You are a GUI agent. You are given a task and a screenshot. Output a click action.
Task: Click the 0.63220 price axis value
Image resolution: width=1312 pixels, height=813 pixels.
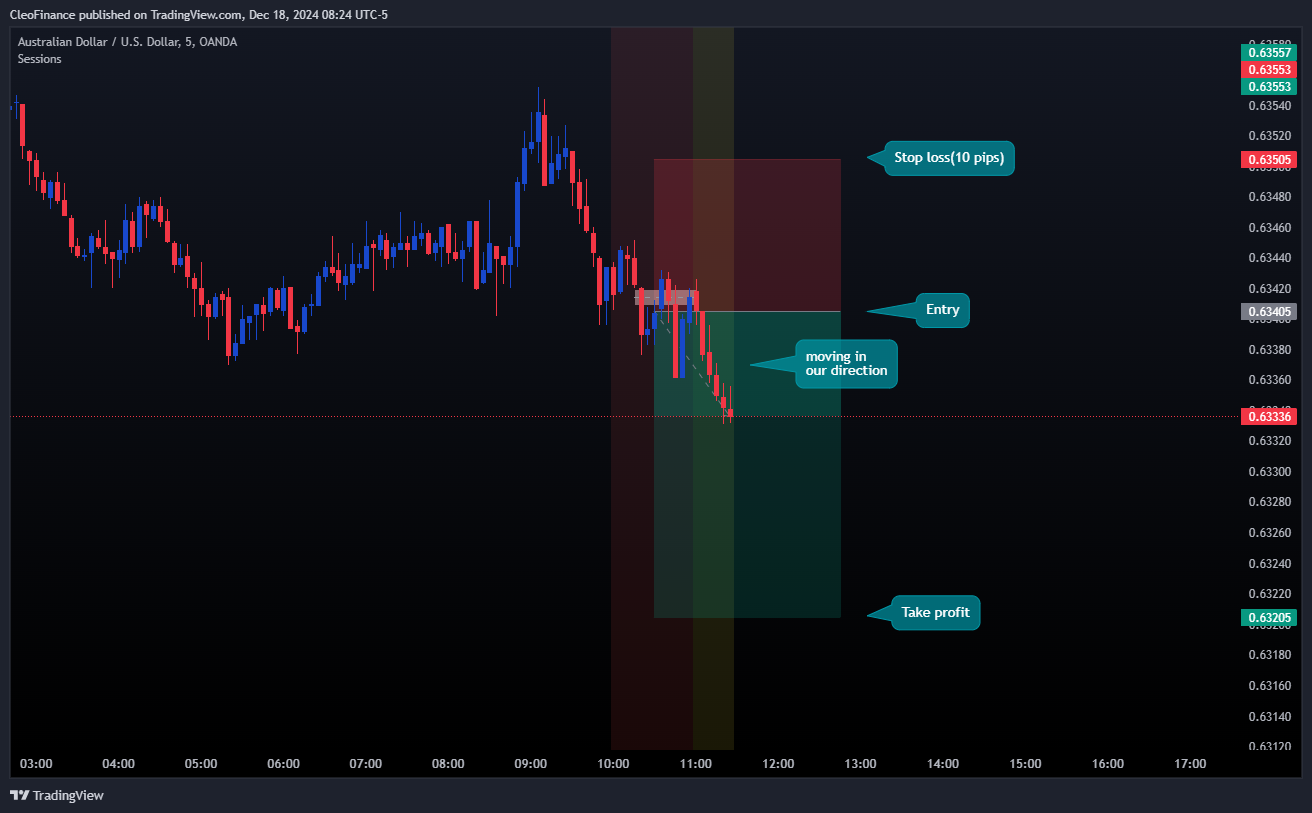point(1269,594)
